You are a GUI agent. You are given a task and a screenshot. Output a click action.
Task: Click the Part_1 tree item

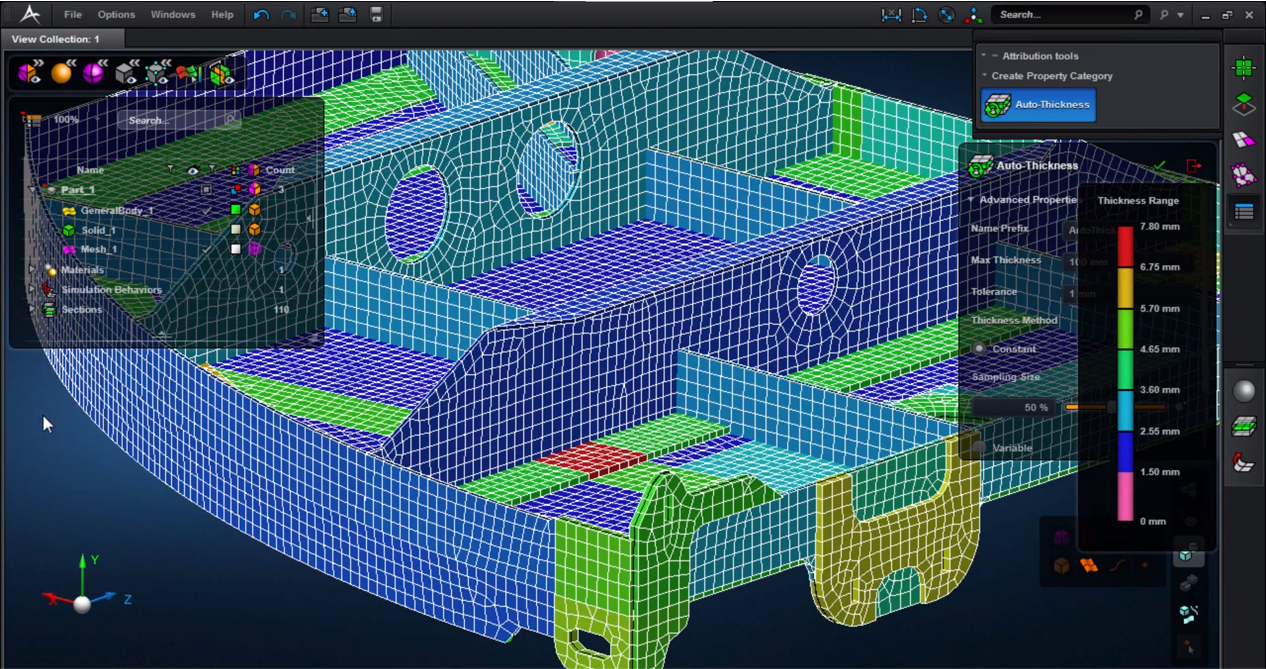pos(78,190)
